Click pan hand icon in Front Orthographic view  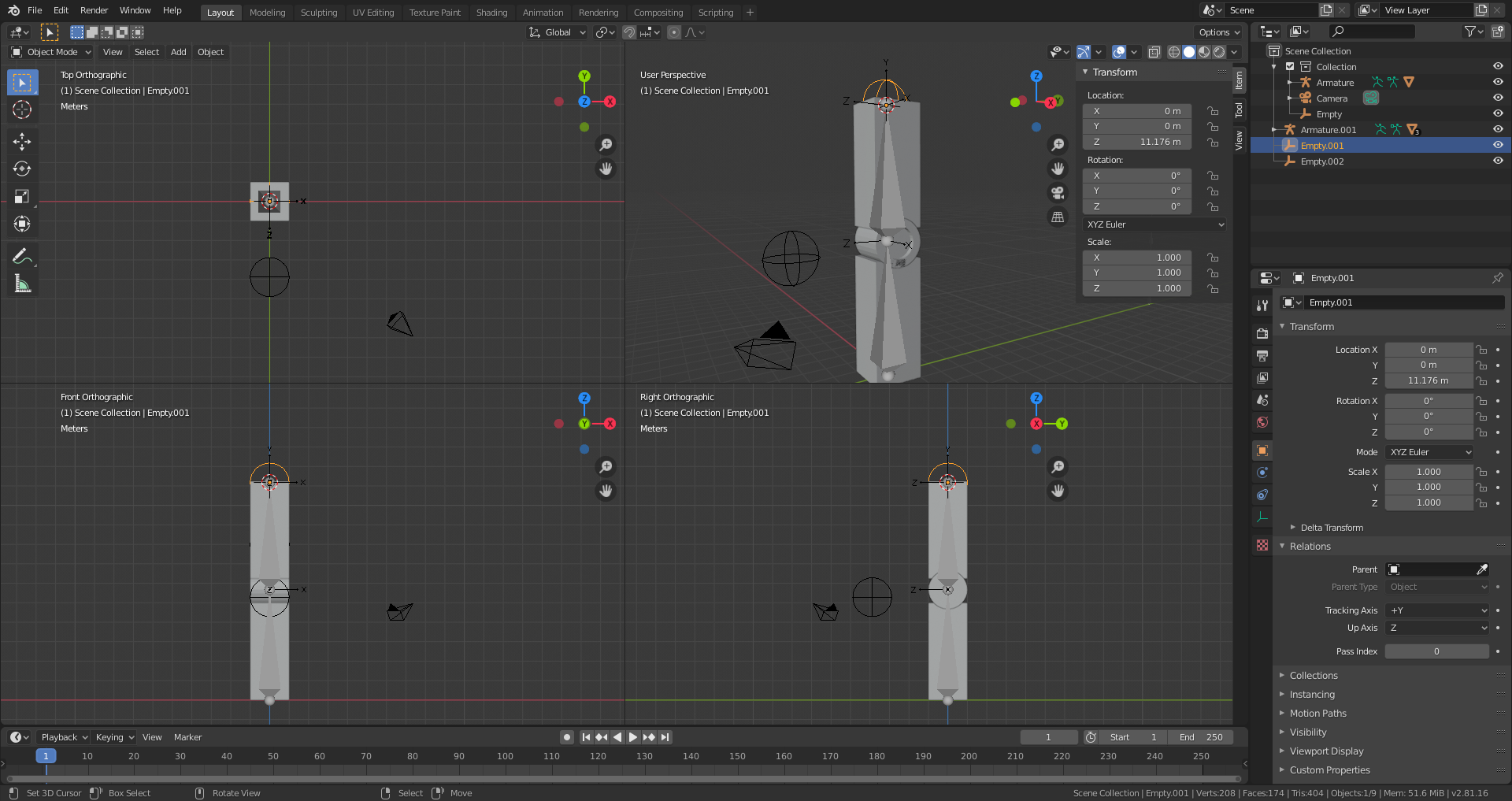coord(606,491)
